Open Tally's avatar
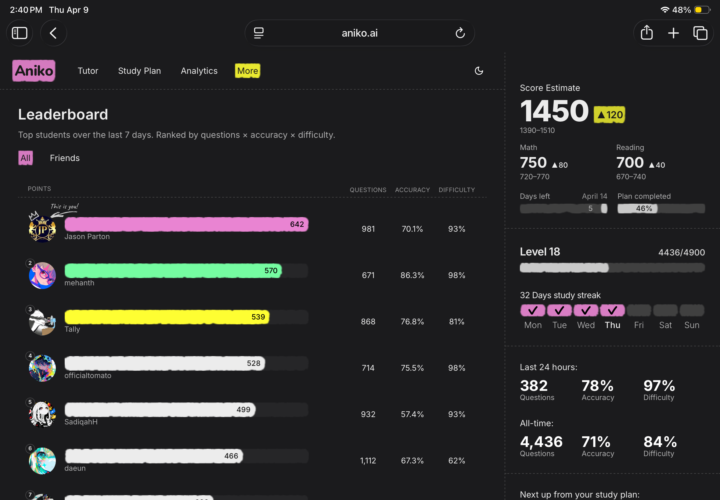The image size is (720, 500). tap(42, 322)
